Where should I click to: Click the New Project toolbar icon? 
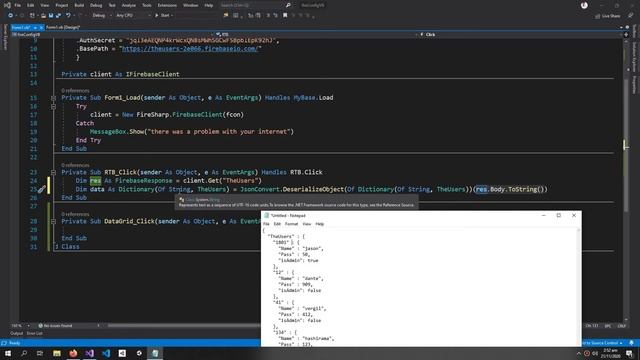32,16
